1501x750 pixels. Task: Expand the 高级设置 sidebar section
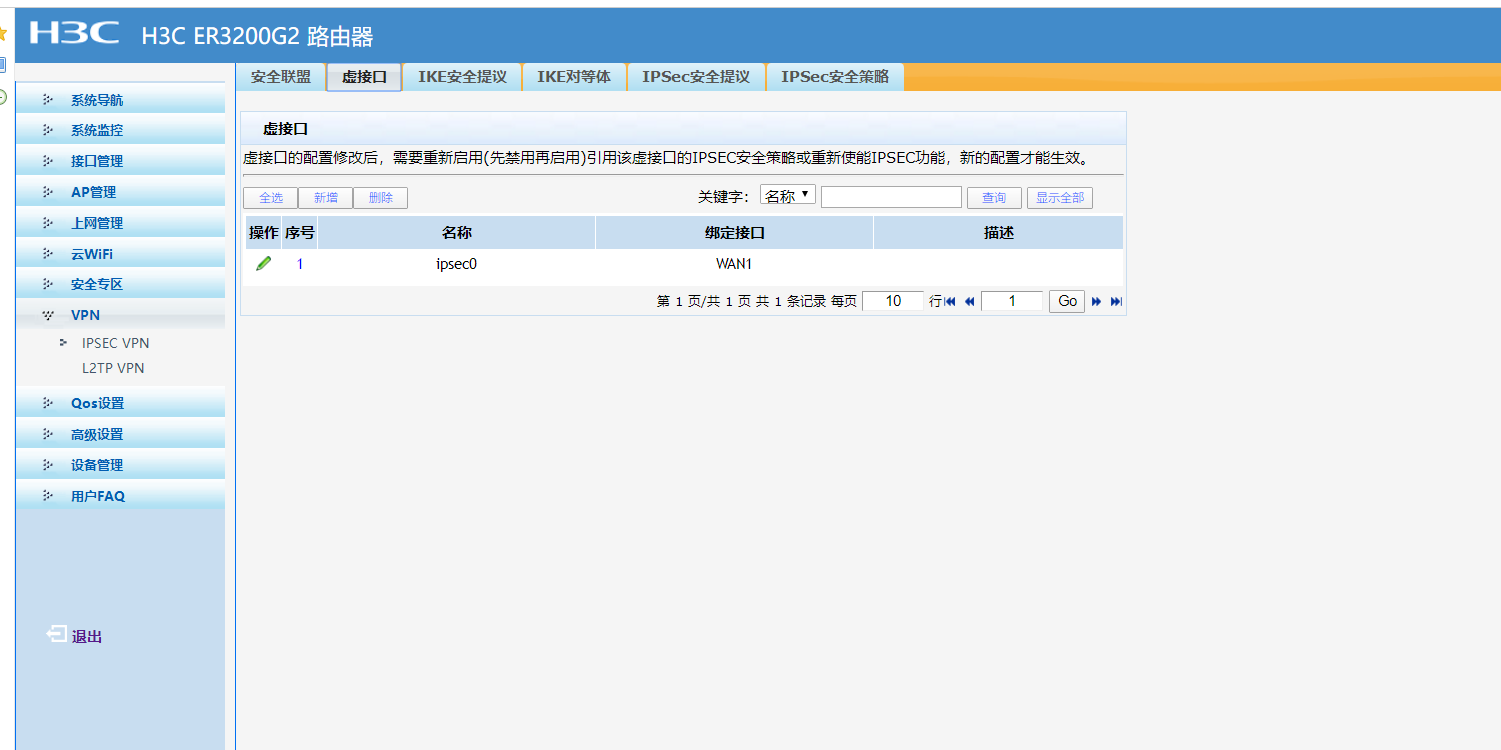pyautogui.click(x=120, y=434)
